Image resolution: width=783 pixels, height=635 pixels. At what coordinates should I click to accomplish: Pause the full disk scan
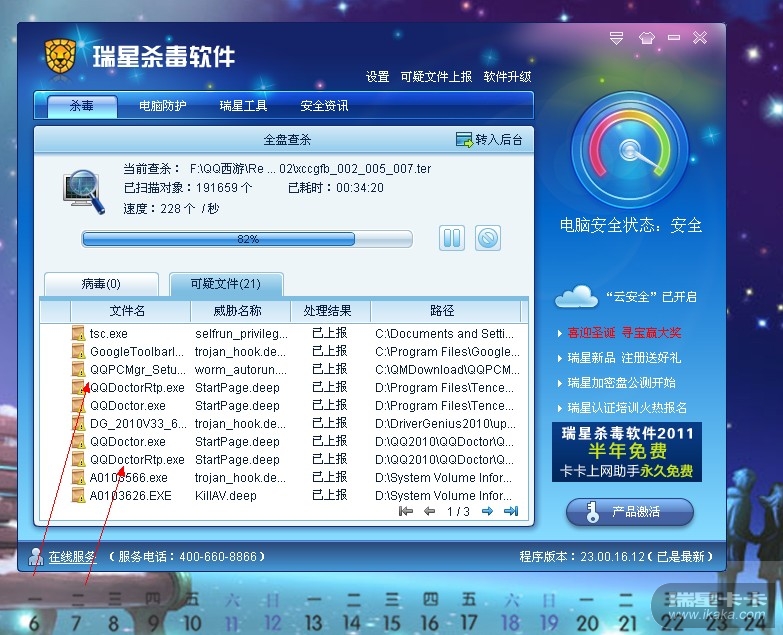click(452, 238)
